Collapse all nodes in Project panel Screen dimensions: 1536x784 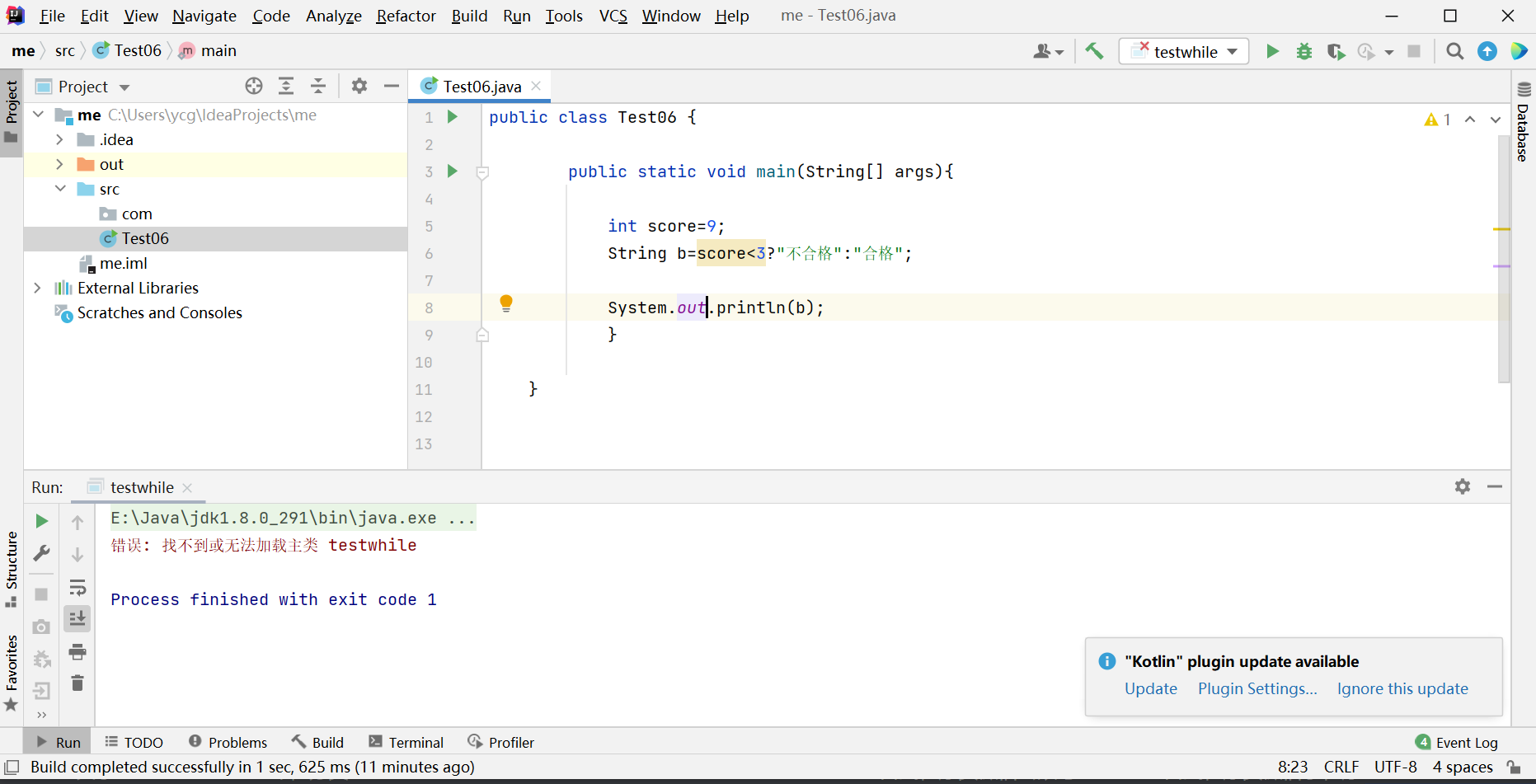(318, 86)
